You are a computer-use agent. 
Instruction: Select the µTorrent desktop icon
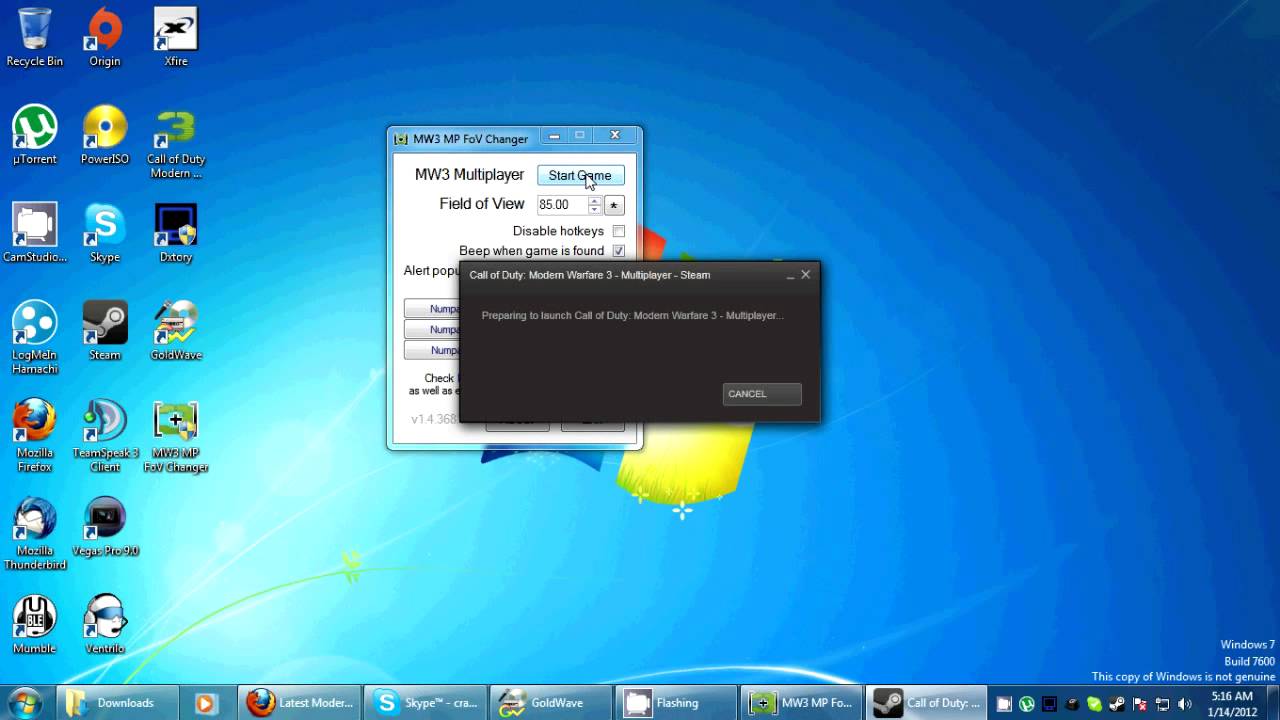click(x=34, y=135)
